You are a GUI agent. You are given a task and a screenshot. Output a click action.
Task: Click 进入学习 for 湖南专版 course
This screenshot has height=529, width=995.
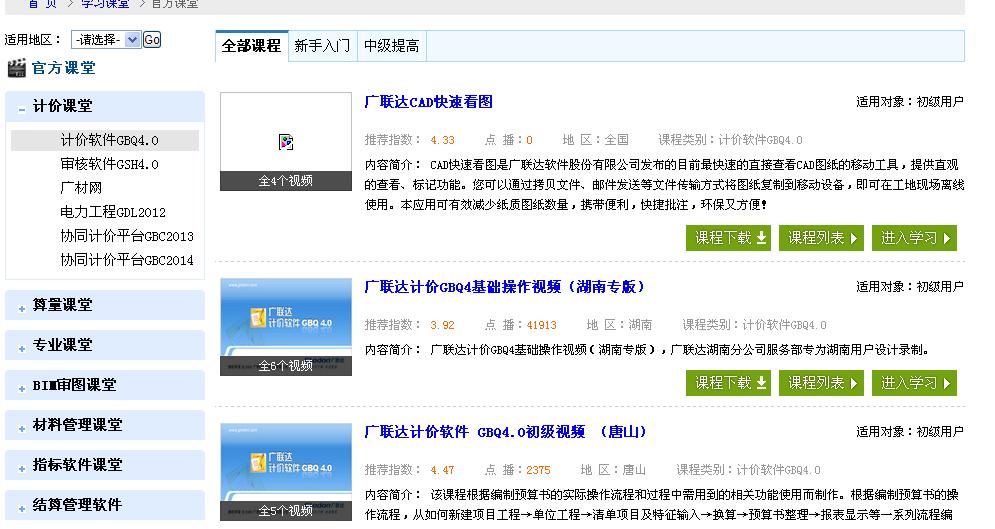914,383
